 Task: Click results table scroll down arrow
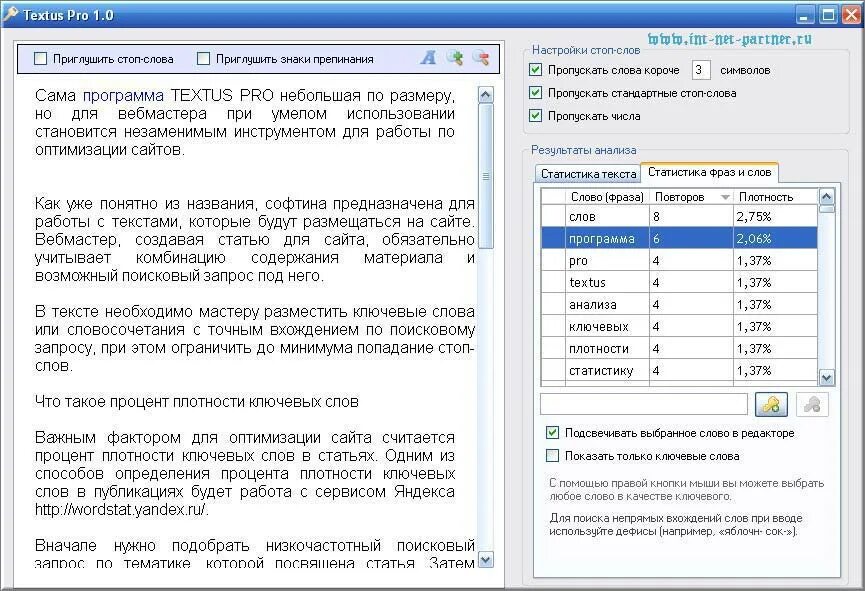point(826,377)
